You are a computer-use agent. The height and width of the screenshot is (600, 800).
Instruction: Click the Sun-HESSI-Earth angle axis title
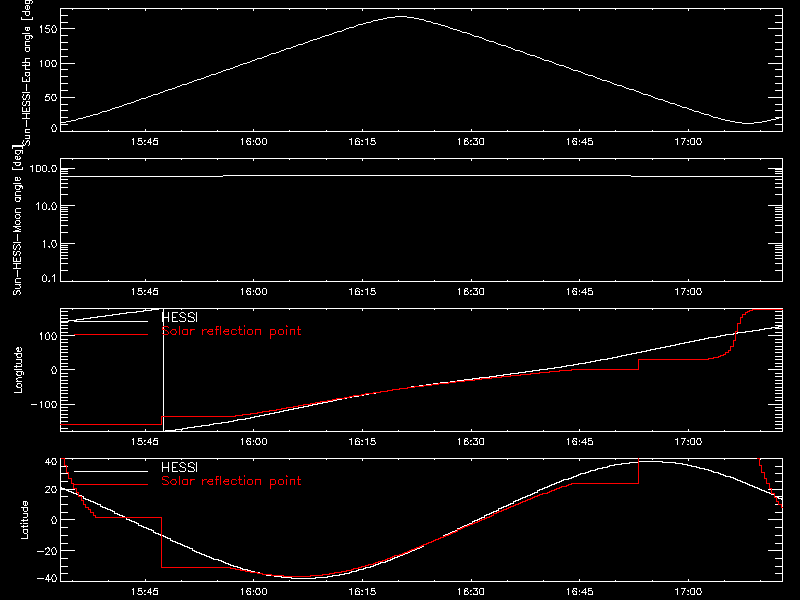27,73
